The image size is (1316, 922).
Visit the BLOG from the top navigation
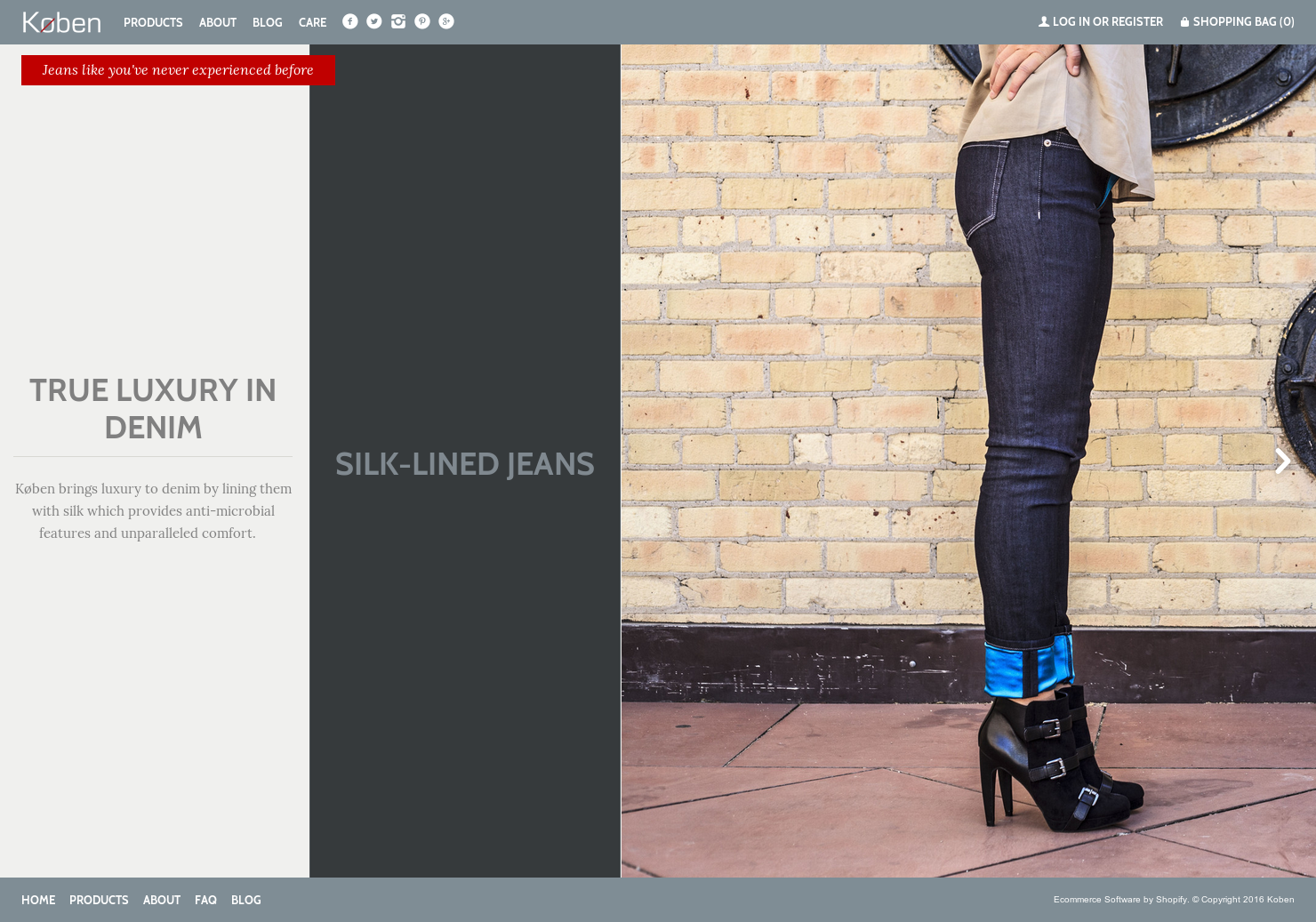click(267, 22)
